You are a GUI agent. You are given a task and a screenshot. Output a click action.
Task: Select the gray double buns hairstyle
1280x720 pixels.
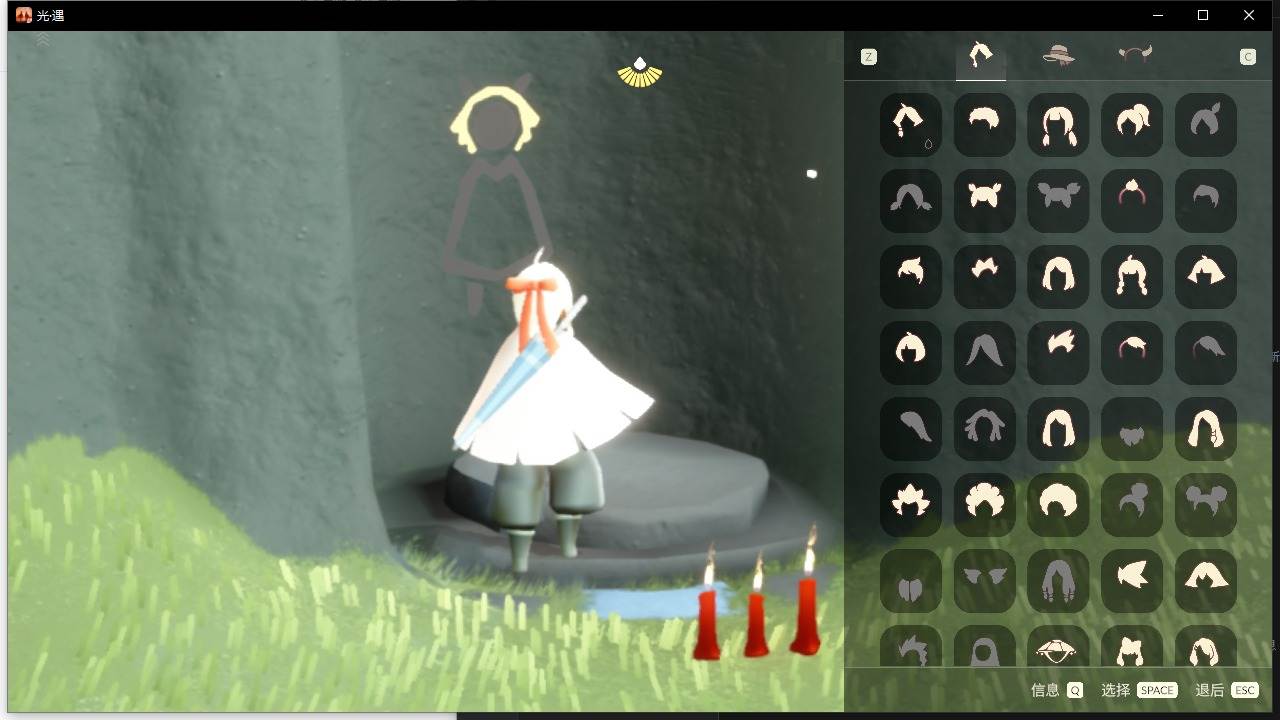[x=1206, y=505]
